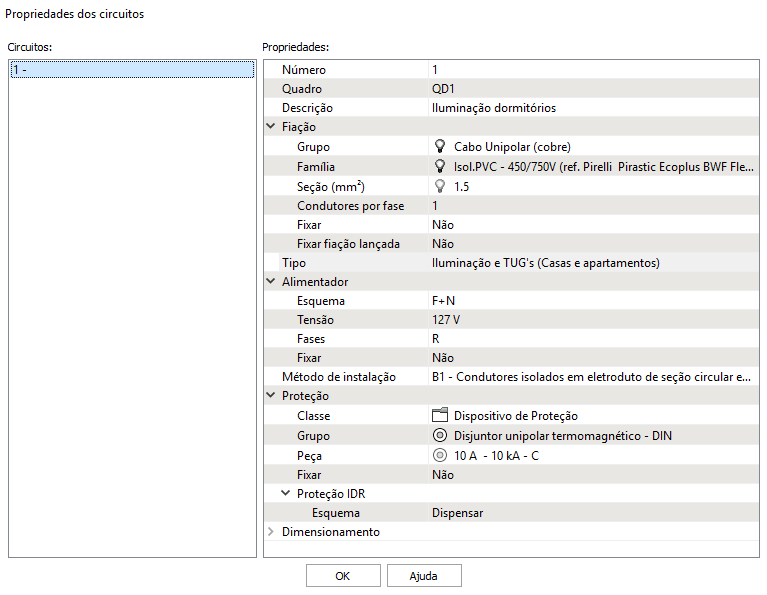
Task: Click the lightbulb icon in the Família row
Action: [439, 166]
